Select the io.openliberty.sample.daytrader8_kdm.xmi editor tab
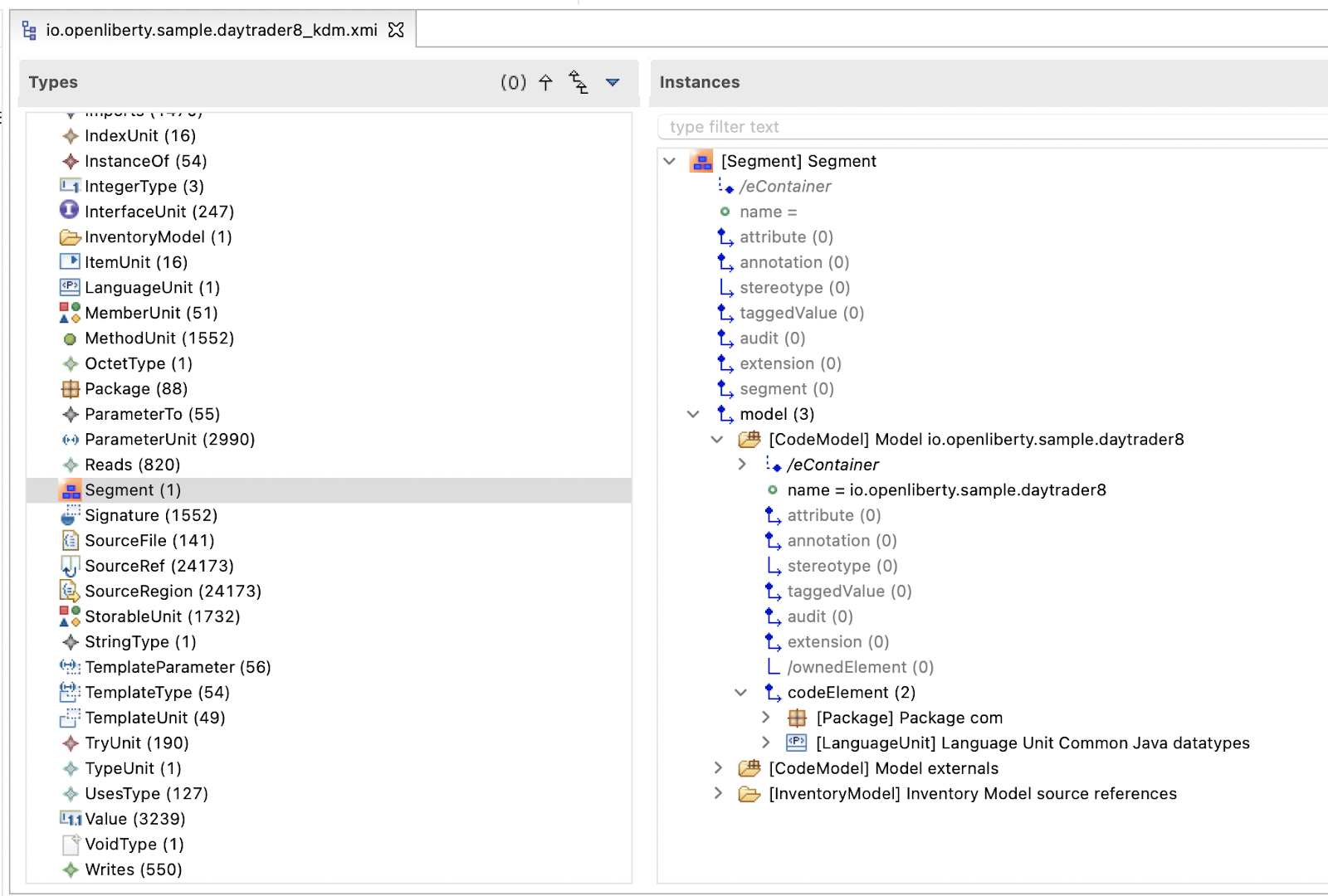Screen dimensions: 1328x896 pyautogui.click(x=212, y=30)
